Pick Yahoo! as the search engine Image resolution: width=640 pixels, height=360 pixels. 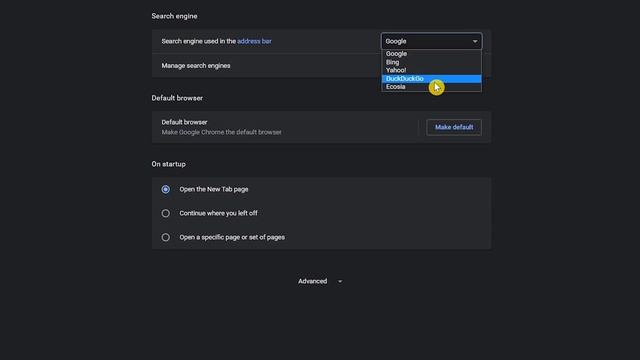[431, 70]
